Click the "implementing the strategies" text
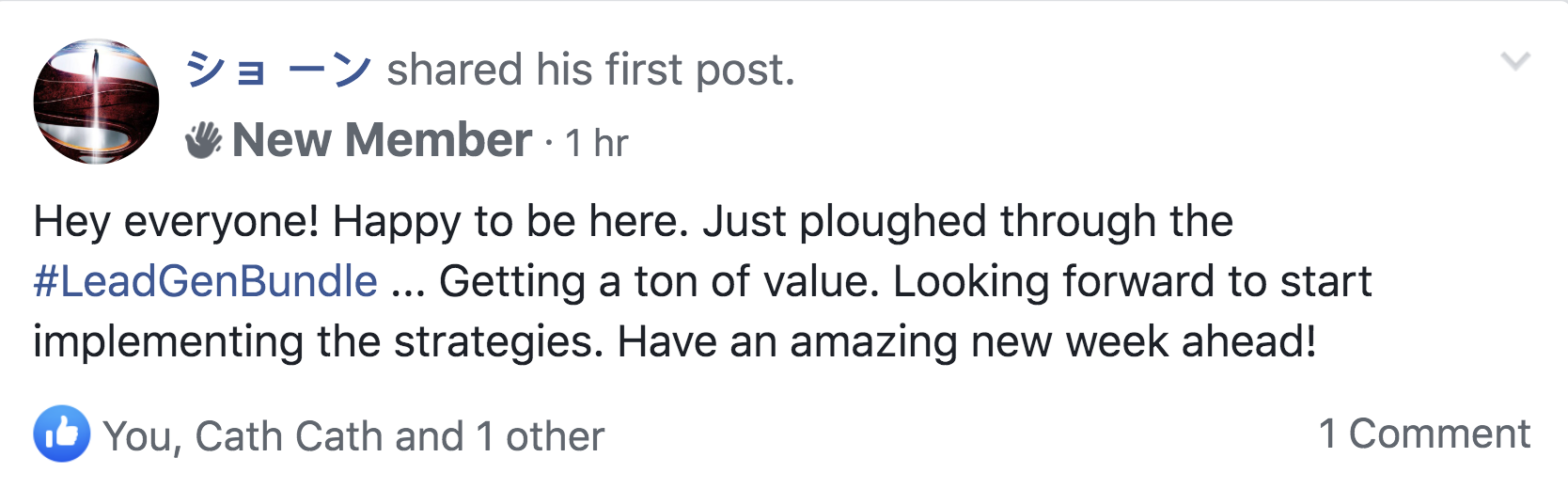Viewport: 1568px width, 489px height. pyautogui.click(x=316, y=341)
